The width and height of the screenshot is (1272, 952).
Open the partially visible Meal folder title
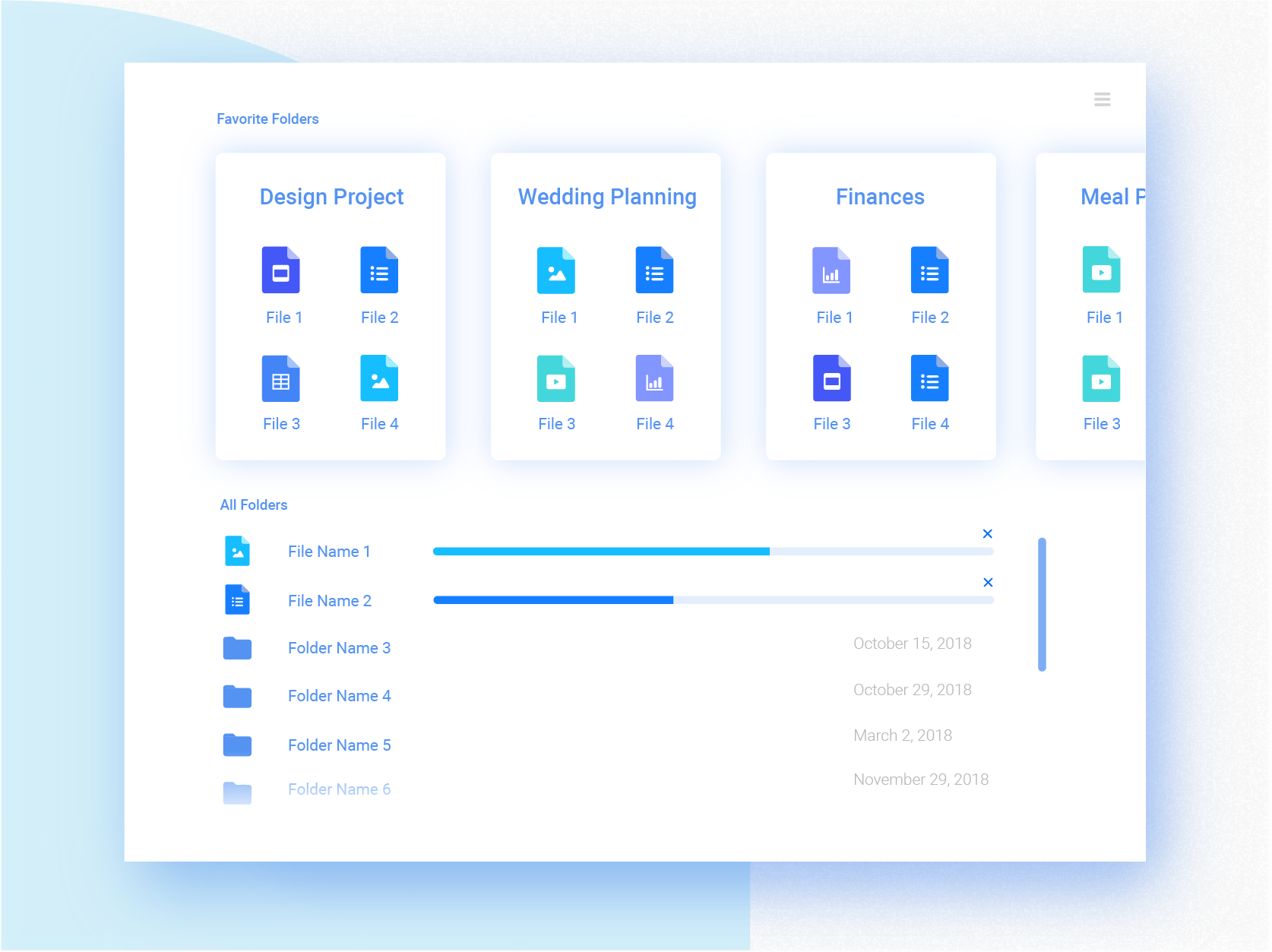[1112, 197]
